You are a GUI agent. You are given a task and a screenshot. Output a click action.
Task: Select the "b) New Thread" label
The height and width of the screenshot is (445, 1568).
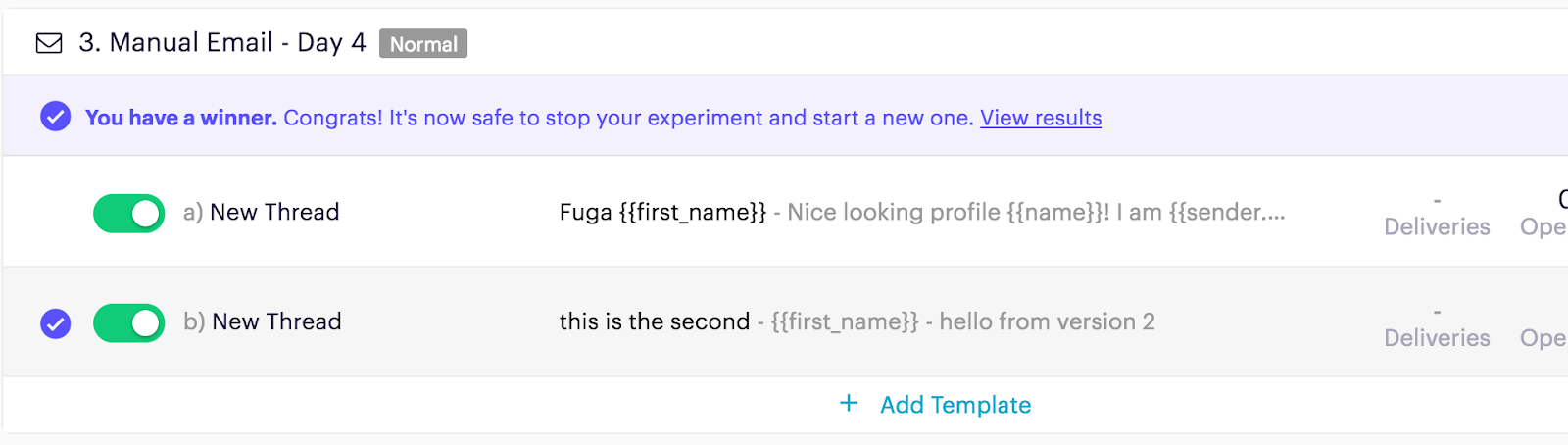[263, 321]
